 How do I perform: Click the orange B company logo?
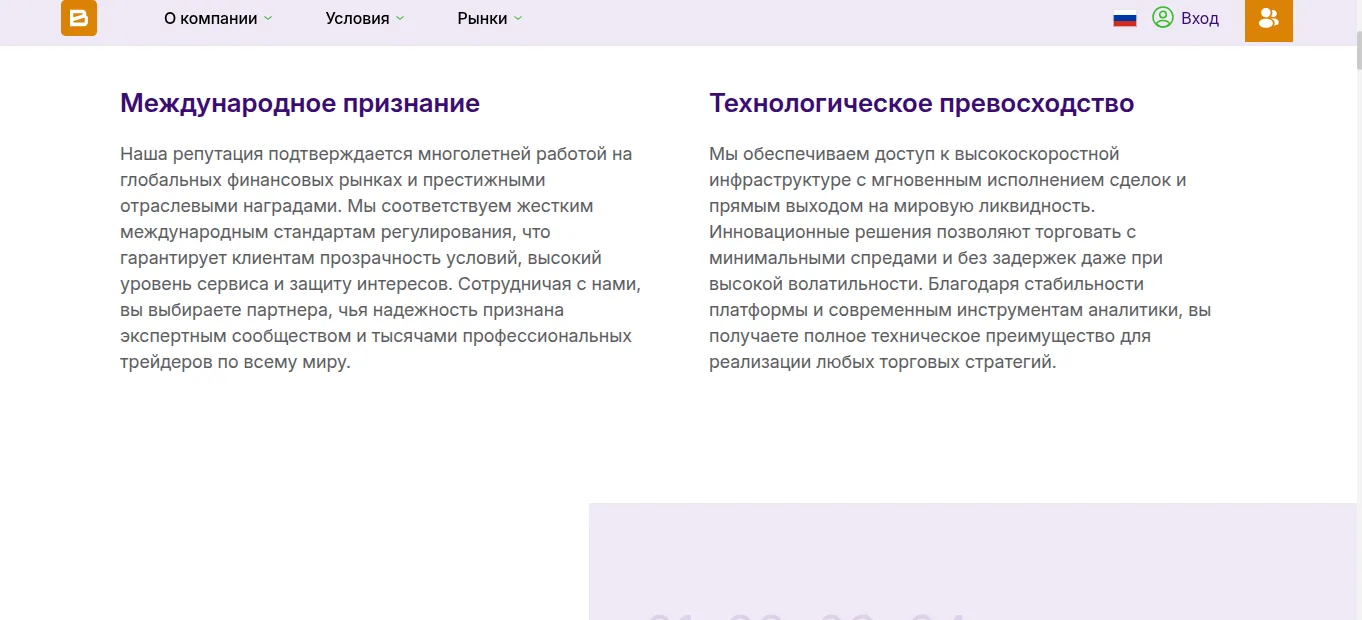[79, 18]
